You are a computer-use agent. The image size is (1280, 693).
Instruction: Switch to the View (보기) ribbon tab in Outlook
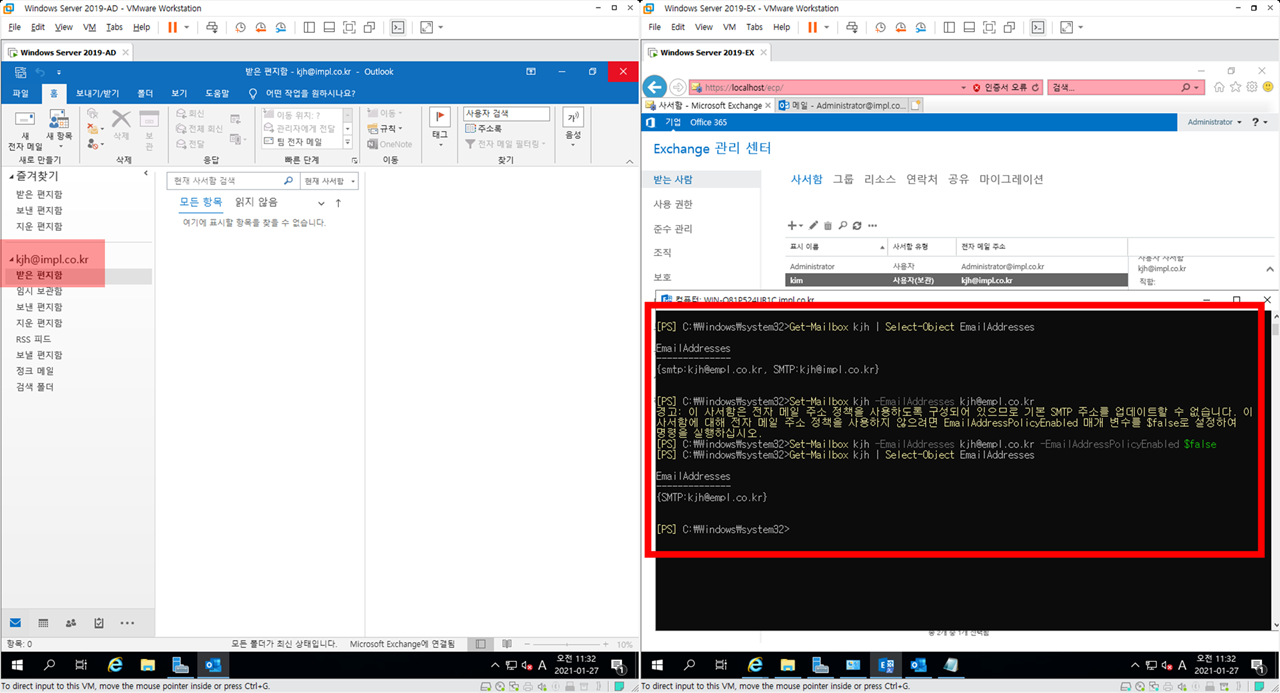[x=179, y=93]
